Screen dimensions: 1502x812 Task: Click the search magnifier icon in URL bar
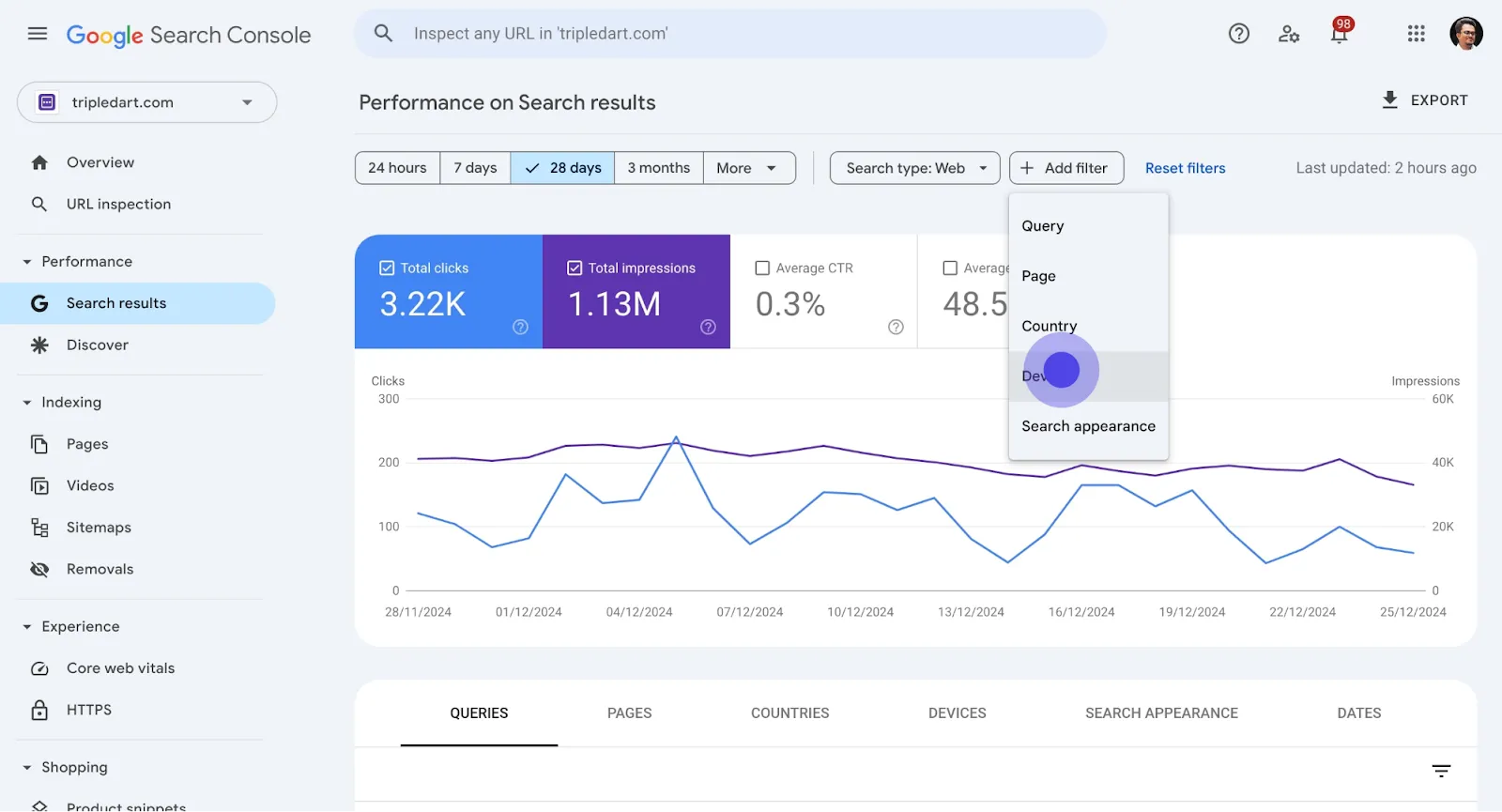pos(383,33)
